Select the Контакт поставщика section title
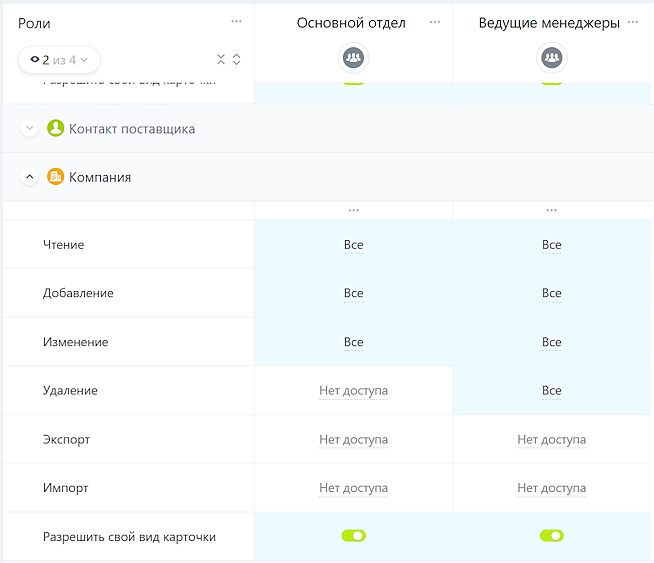 [132, 129]
